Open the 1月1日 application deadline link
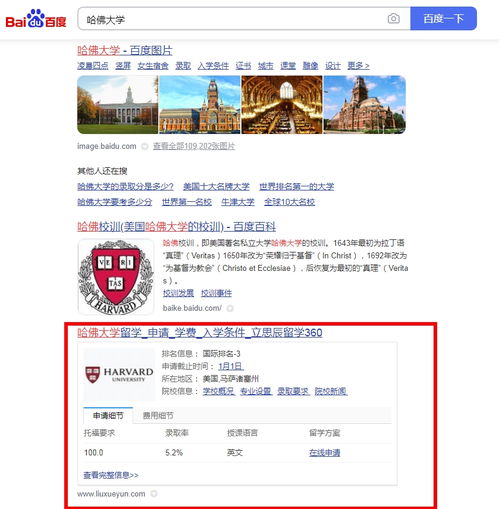 pos(231,367)
